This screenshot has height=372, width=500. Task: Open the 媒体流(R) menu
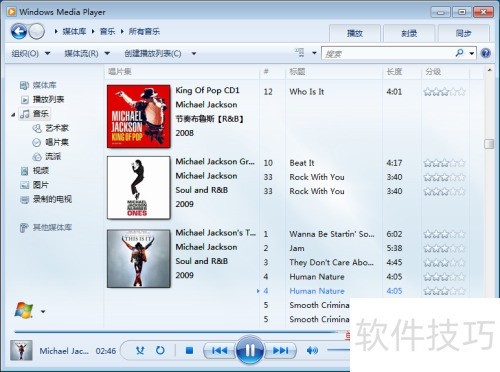point(87,53)
